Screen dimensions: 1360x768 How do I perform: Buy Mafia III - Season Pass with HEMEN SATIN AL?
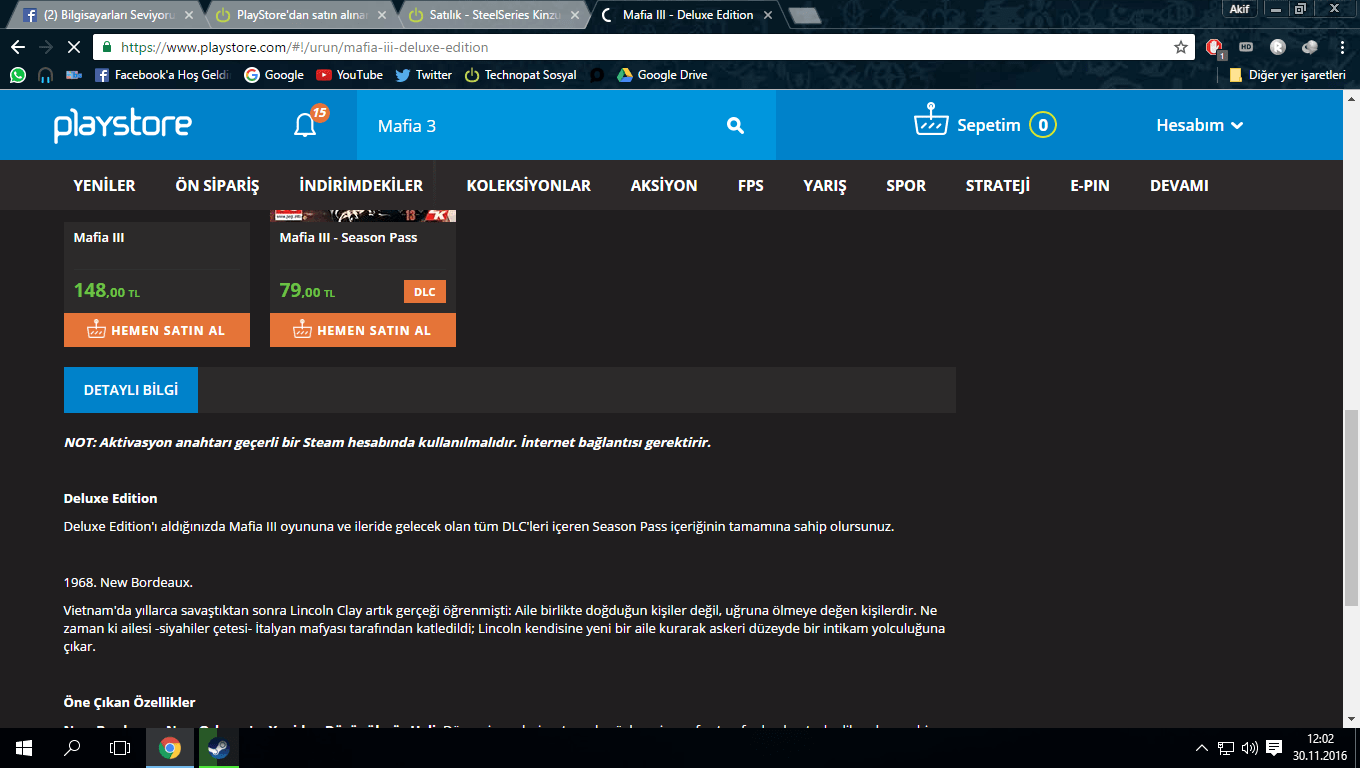[363, 330]
